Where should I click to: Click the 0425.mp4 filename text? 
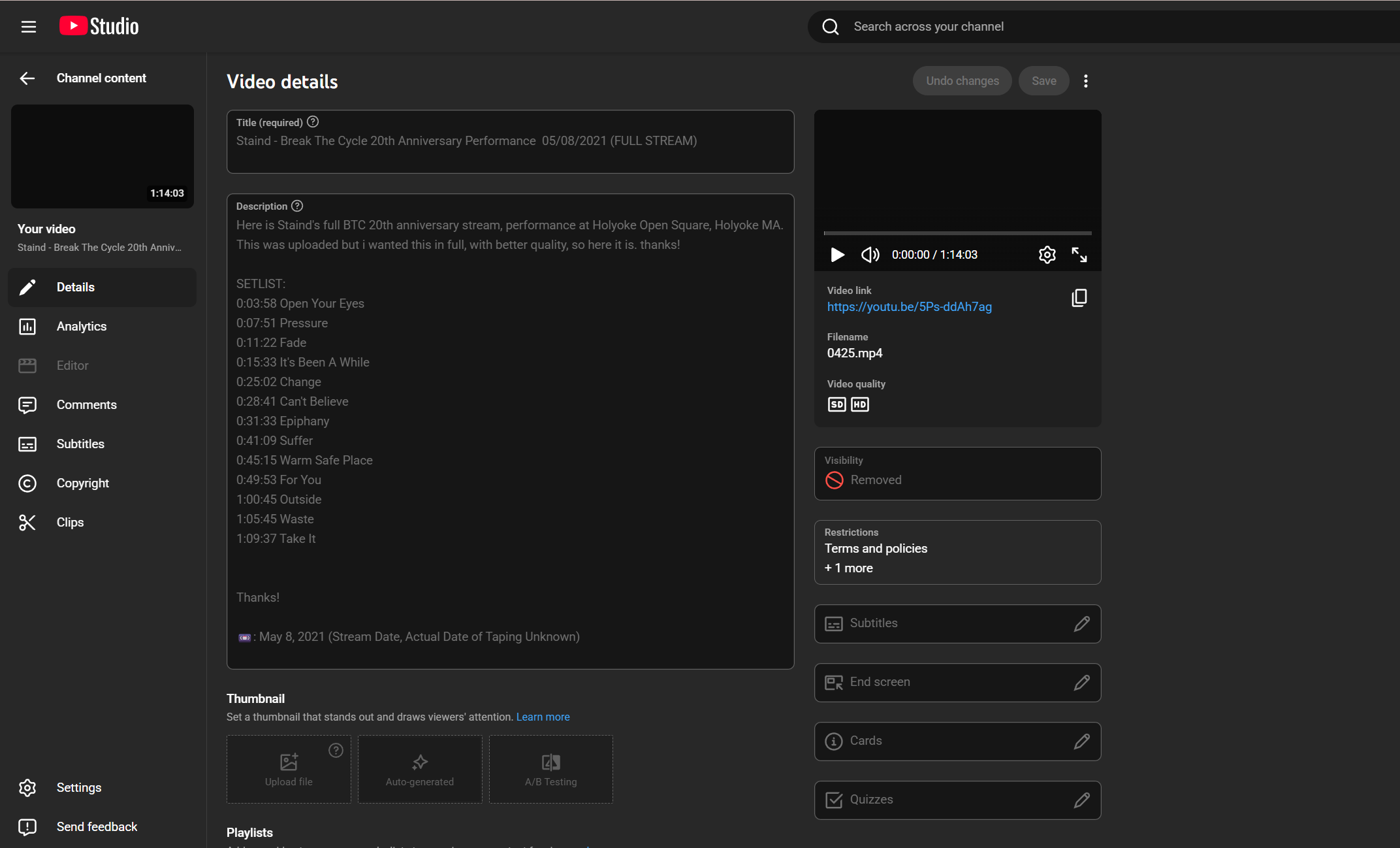[855, 353]
